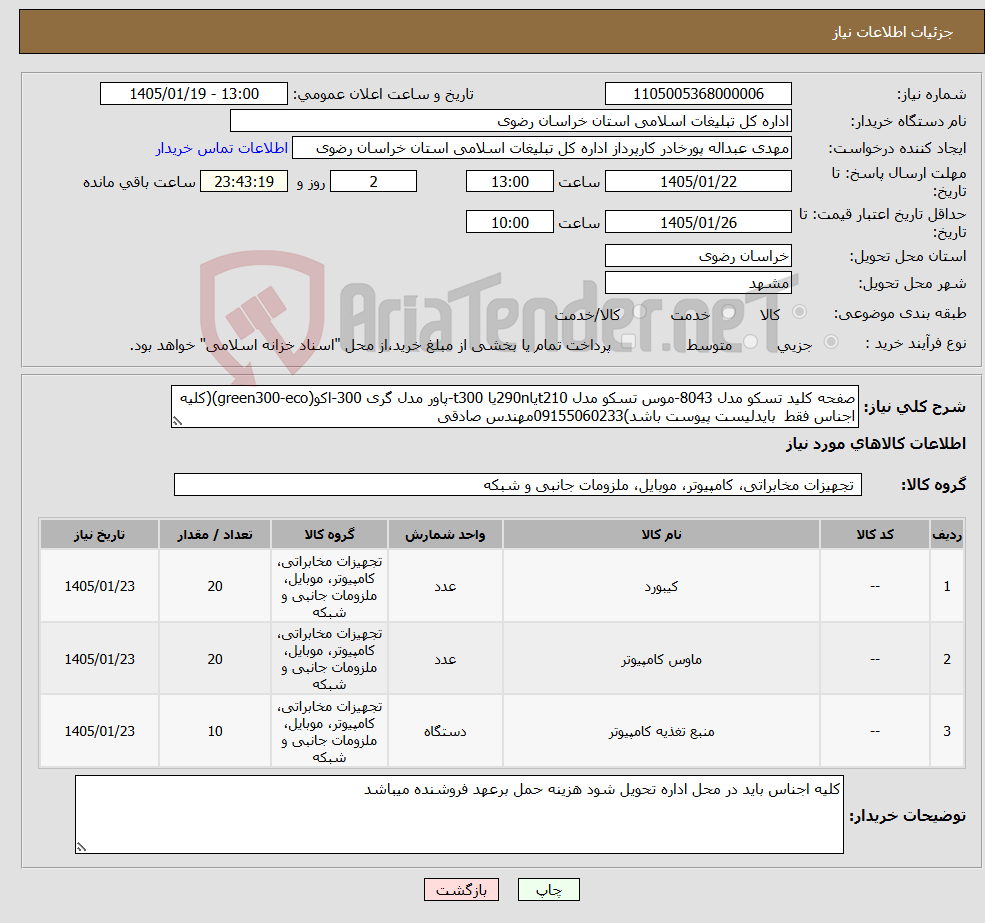Click the page title جزئیات اطلاعات نیاز
The image size is (985, 923).
(892, 32)
